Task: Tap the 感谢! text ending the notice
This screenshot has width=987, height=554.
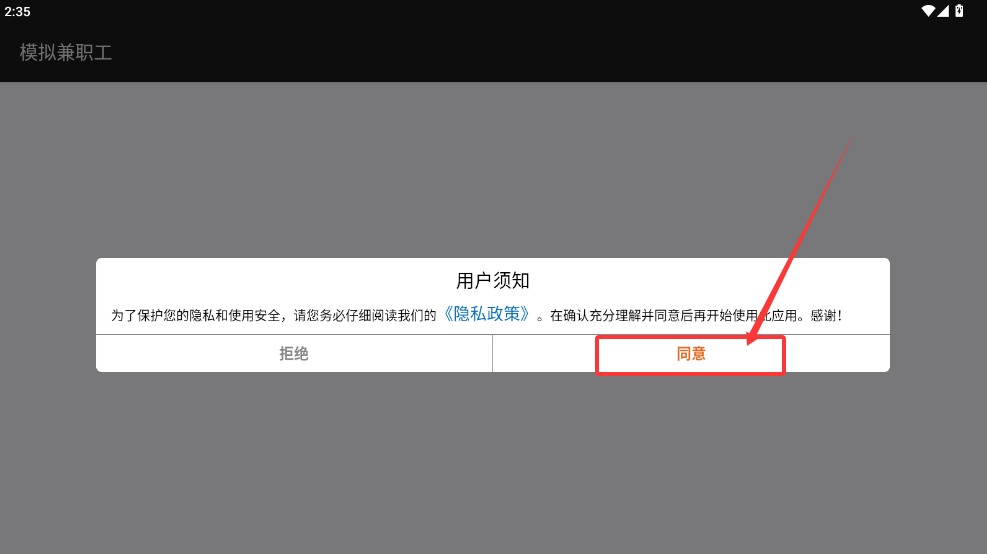Action: (x=826, y=315)
